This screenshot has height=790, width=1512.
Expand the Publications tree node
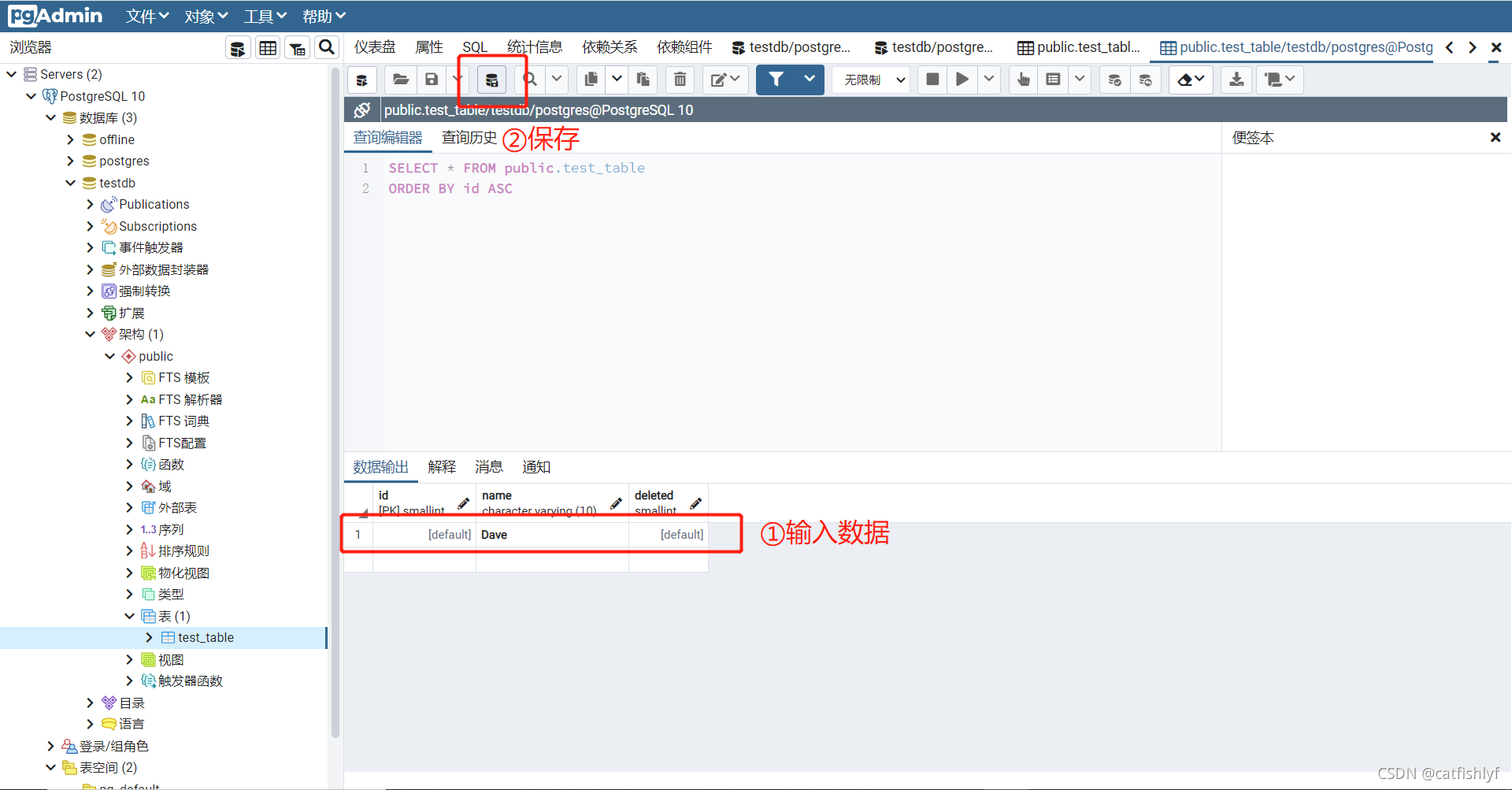[x=90, y=204]
